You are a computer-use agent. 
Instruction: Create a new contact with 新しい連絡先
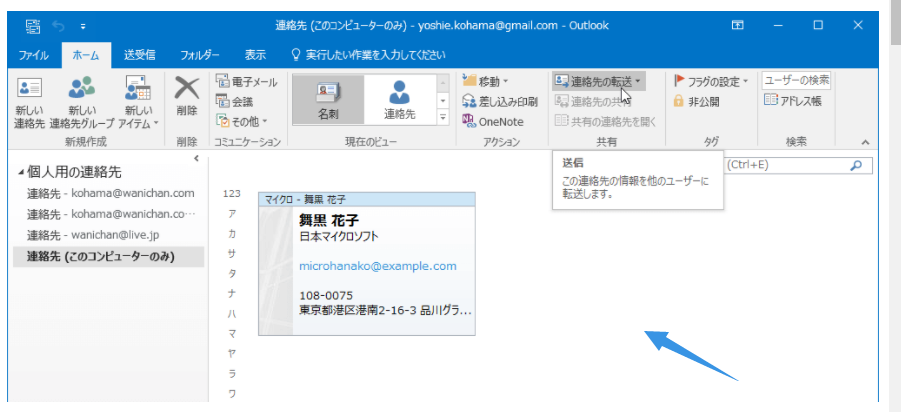29,102
